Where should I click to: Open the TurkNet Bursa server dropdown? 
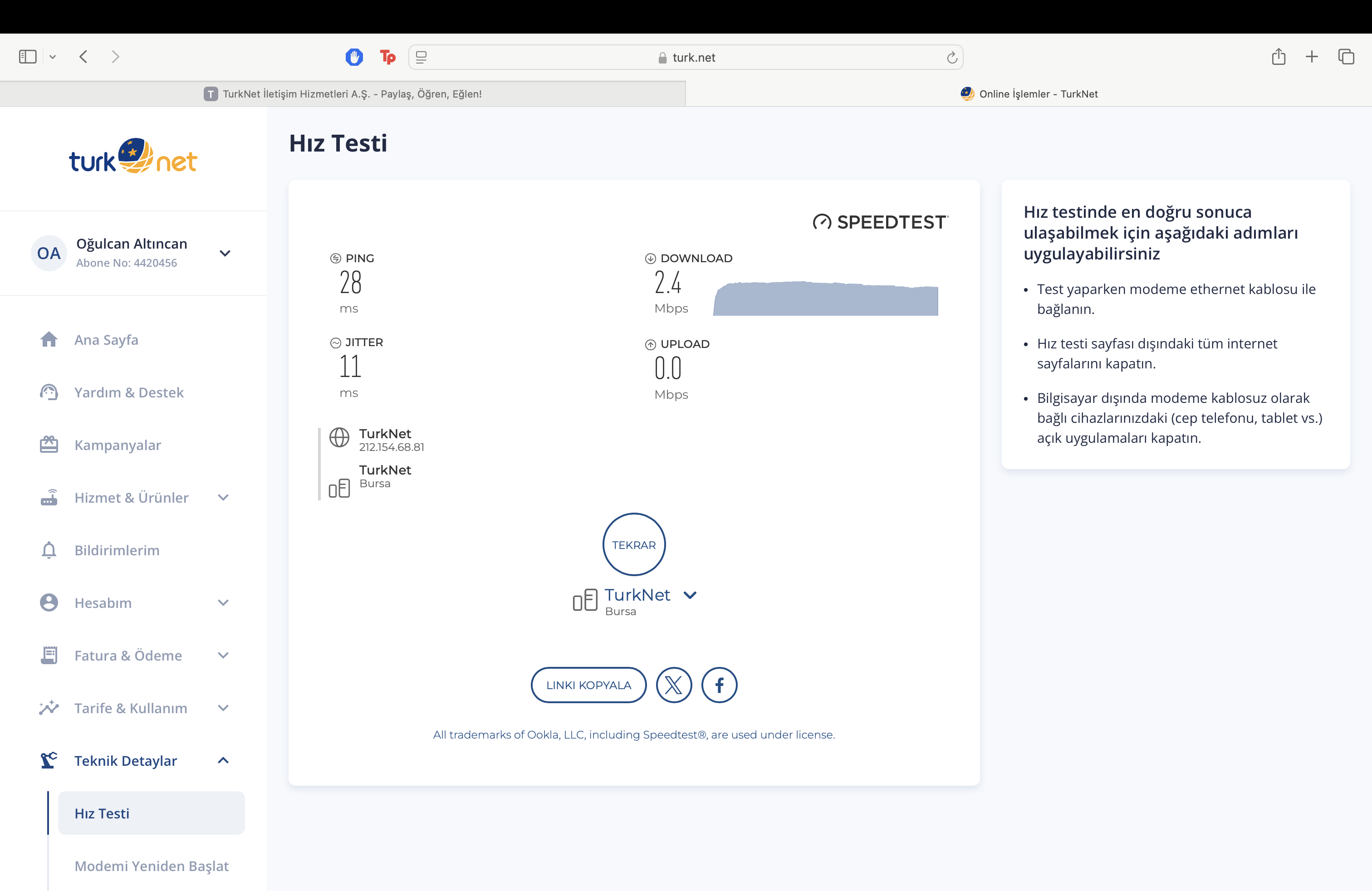[x=690, y=595]
